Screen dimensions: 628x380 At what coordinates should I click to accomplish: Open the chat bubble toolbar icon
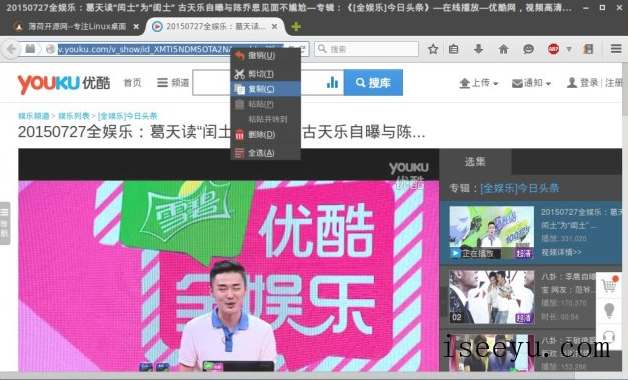[x=528, y=49]
